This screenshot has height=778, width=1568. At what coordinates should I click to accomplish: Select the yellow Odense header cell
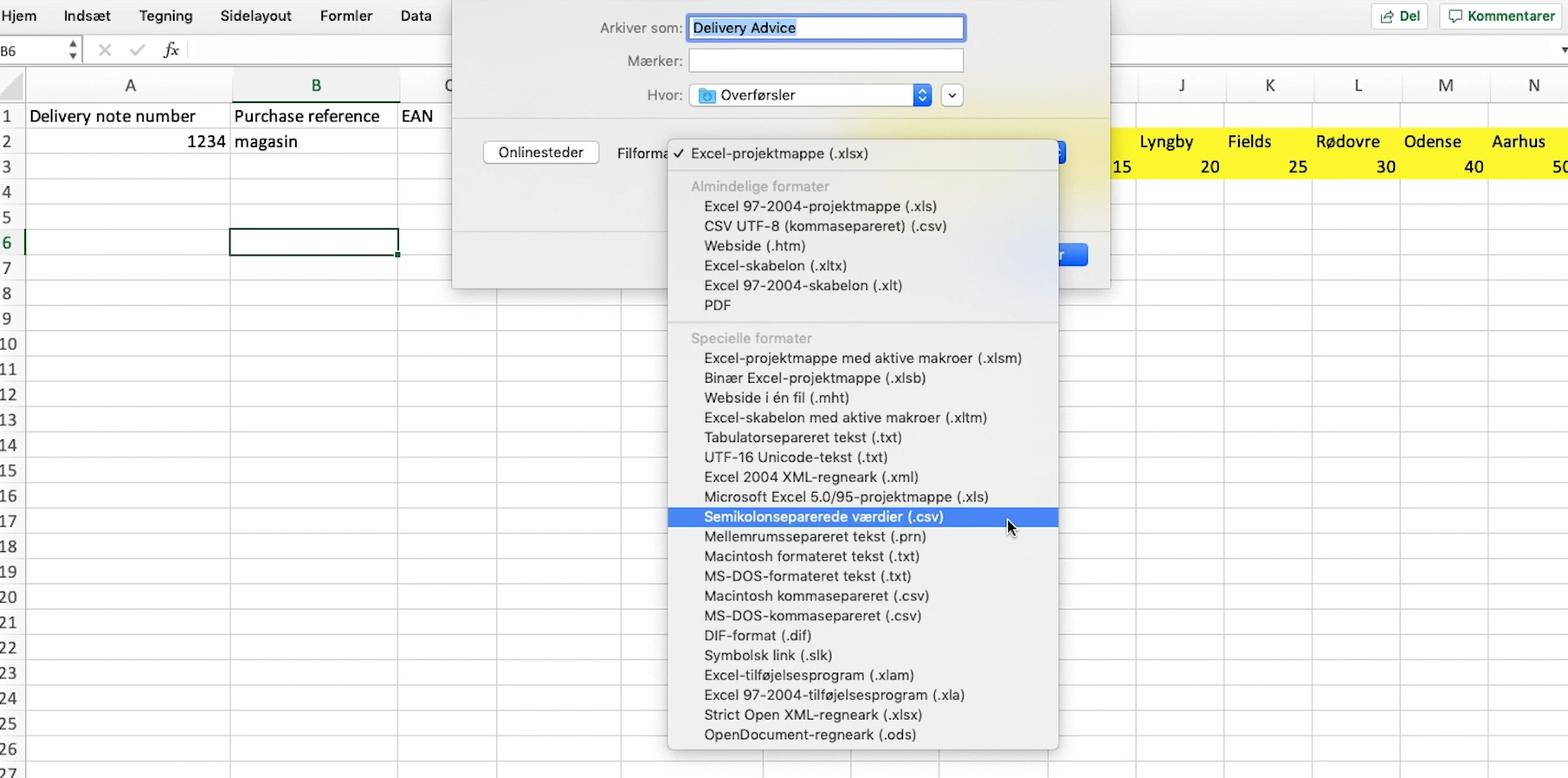point(1432,141)
